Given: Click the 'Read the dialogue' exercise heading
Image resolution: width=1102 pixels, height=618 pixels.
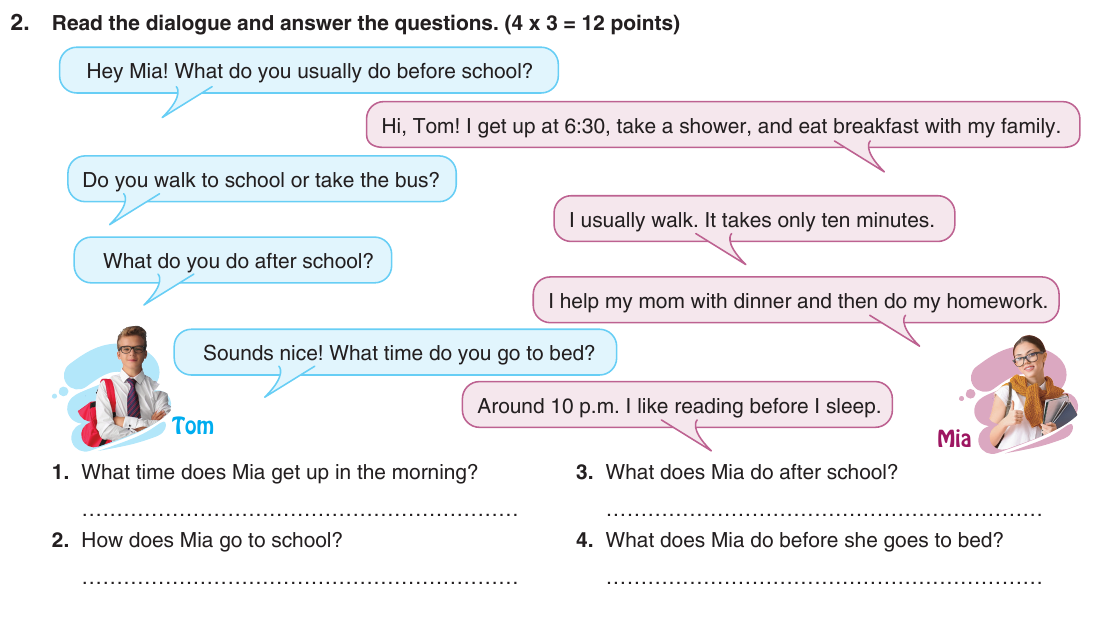Looking at the screenshot, I should [345, 23].
